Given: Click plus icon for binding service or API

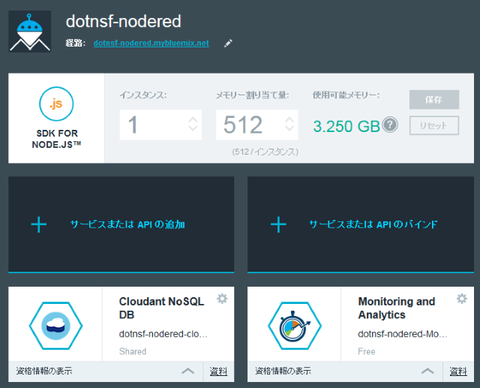Looking at the screenshot, I should (278, 224).
